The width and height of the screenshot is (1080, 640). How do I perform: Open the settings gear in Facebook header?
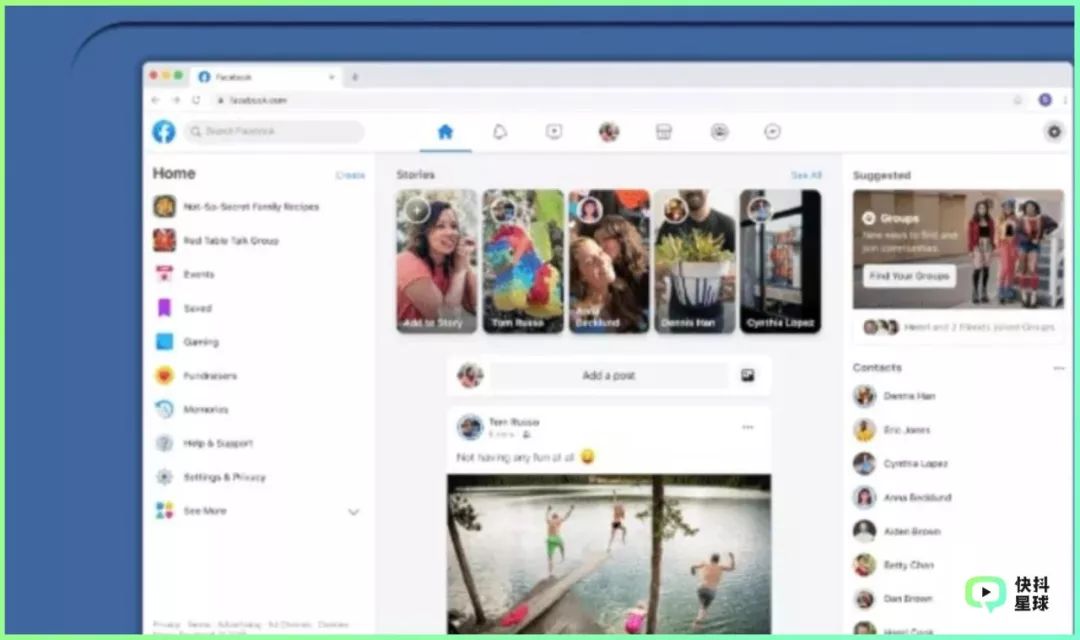[x=1054, y=132]
